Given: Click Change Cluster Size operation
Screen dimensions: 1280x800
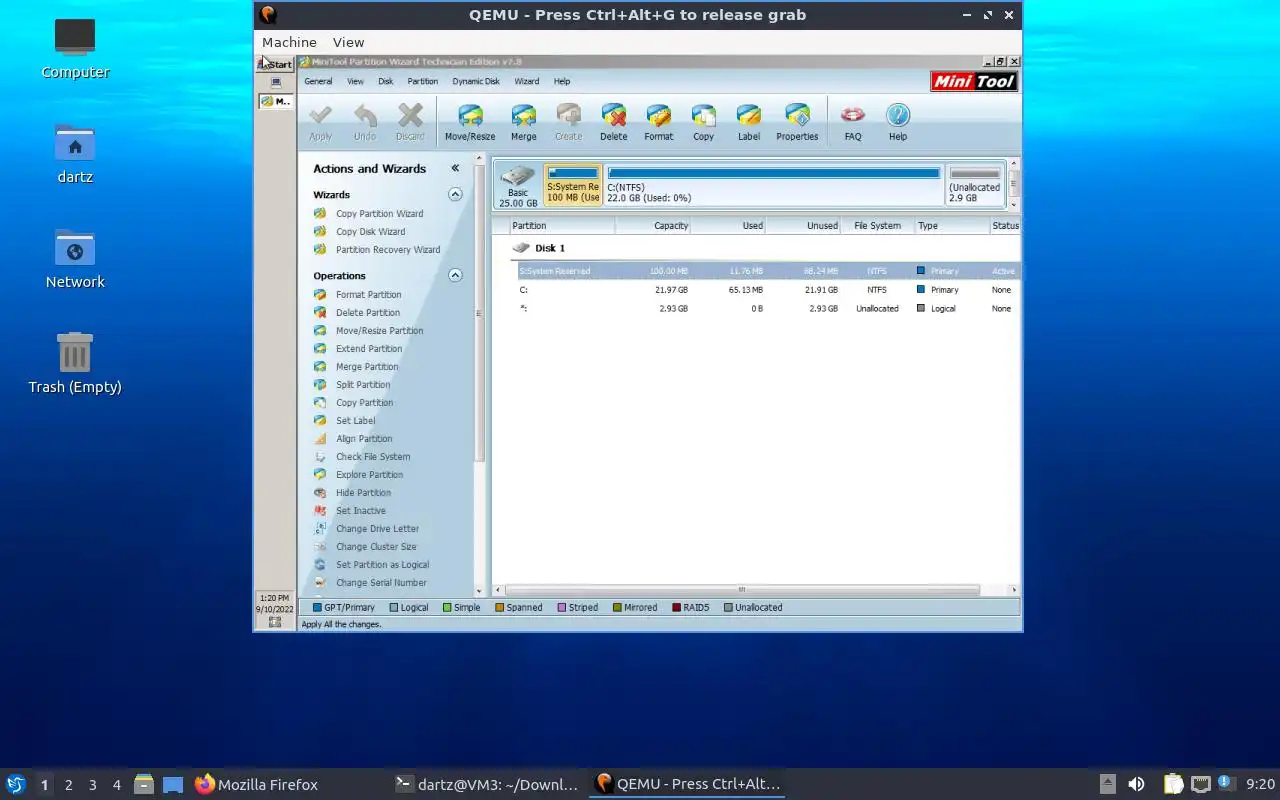Looking at the screenshot, I should coord(376,547).
